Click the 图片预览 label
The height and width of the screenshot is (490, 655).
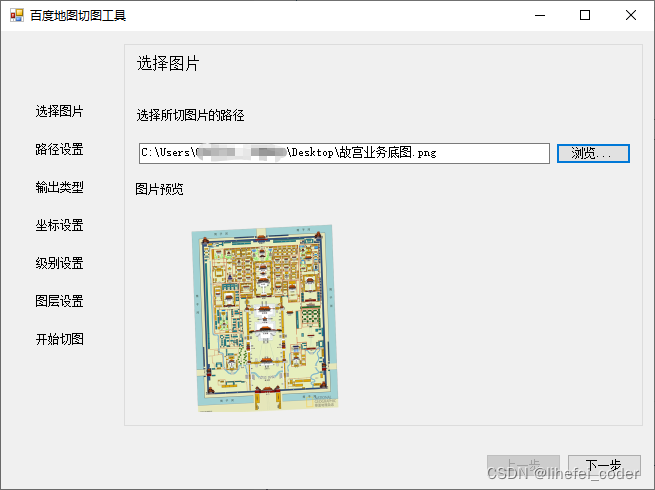point(159,189)
